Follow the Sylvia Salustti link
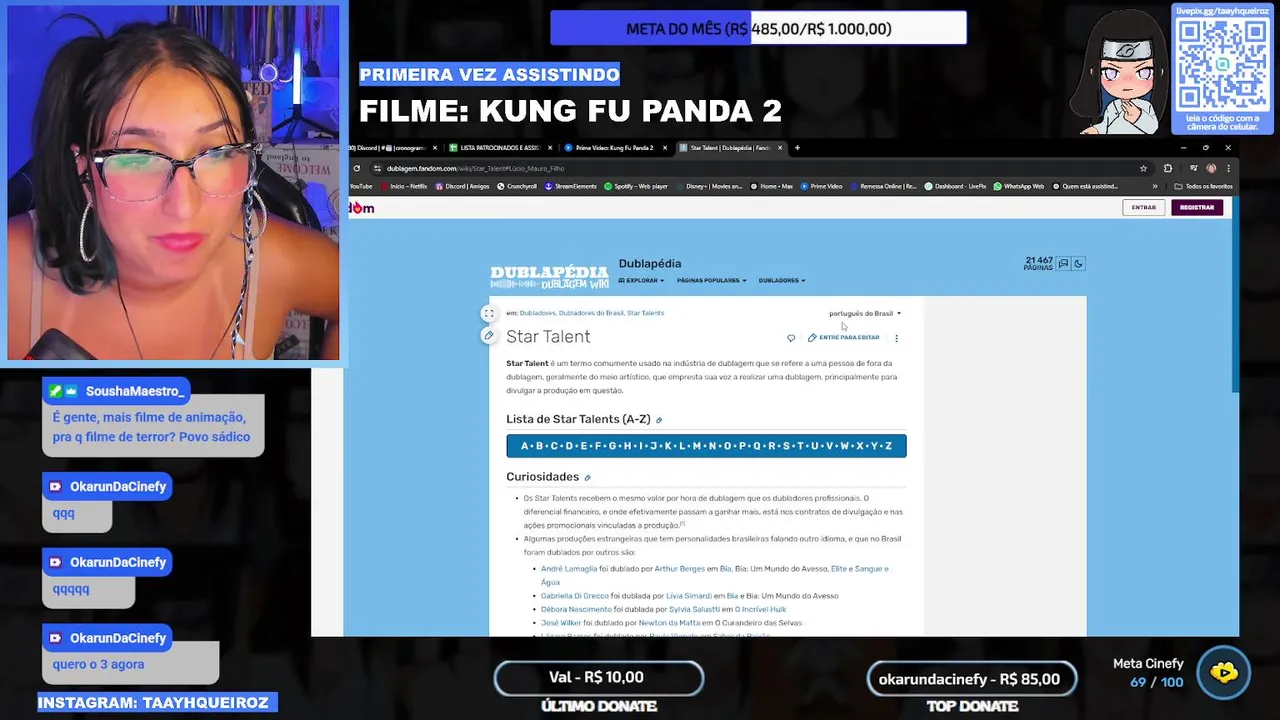Image resolution: width=1280 pixels, height=720 pixels. (693, 610)
